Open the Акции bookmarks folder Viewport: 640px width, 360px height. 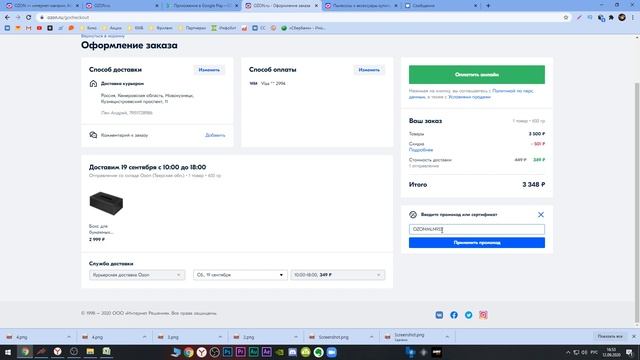(x=112, y=28)
